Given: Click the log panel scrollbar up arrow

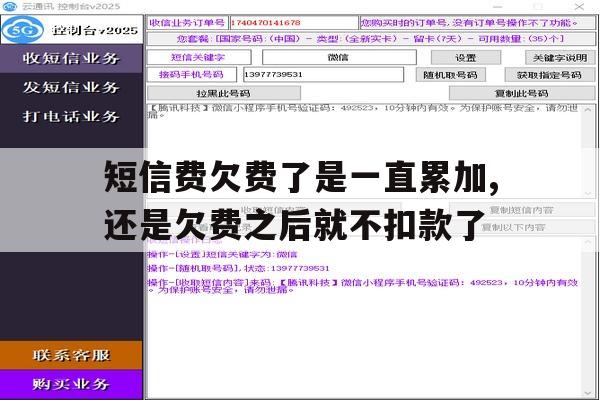Looking at the screenshot, I should click(x=588, y=242).
